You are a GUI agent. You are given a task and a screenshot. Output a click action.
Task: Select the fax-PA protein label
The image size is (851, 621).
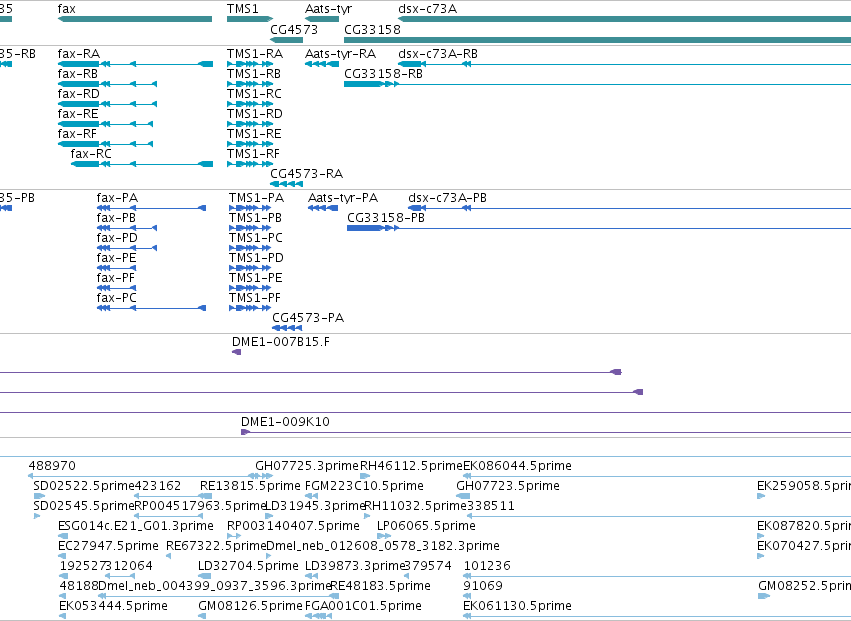coord(117,198)
